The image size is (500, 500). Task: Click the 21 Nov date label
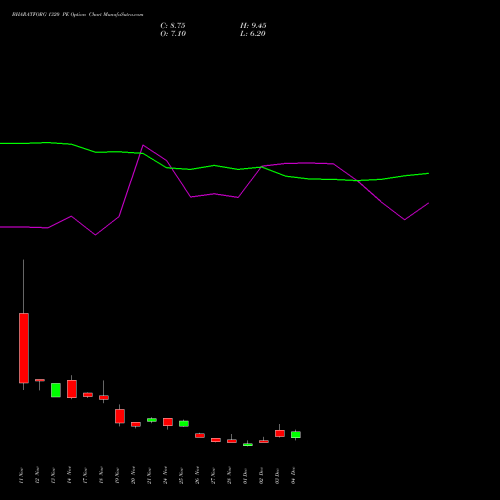[x=149, y=475]
